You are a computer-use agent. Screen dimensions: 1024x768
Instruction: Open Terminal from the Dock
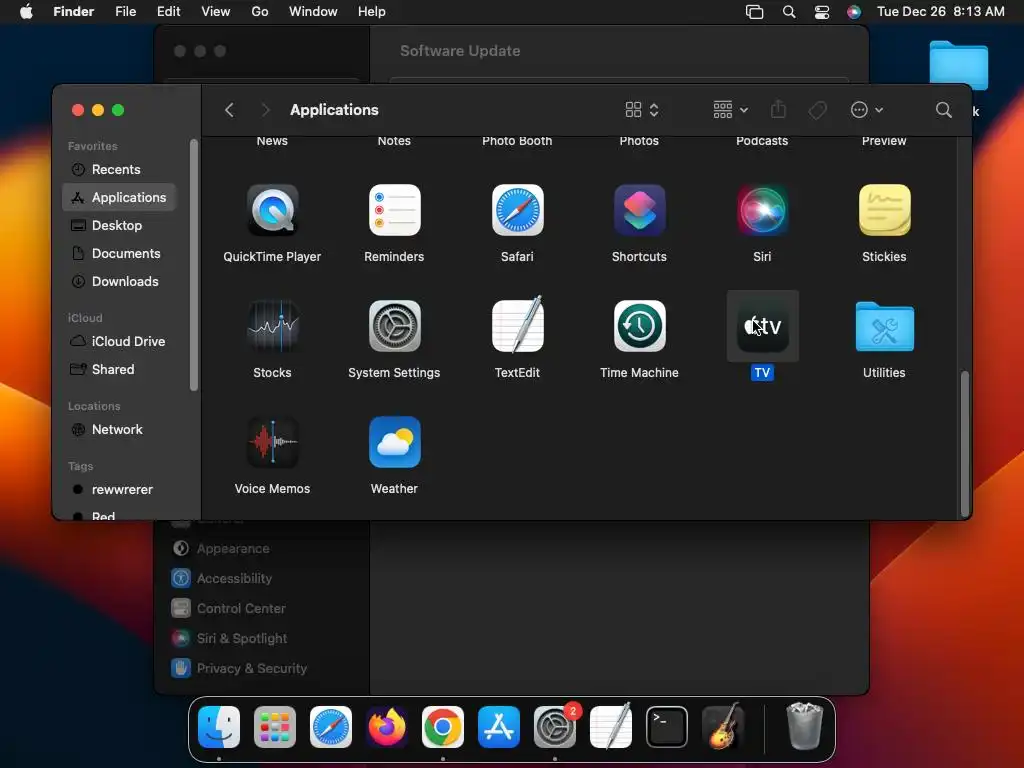click(667, 727)
